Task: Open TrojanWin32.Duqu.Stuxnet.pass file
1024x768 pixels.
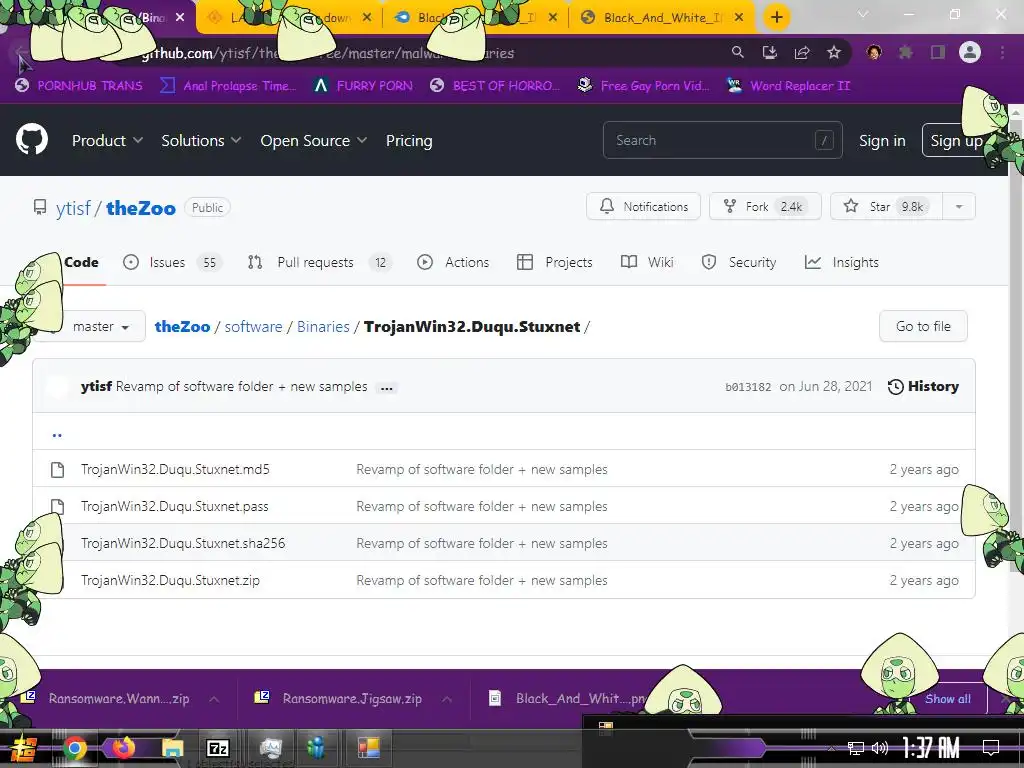Action: 174,506
